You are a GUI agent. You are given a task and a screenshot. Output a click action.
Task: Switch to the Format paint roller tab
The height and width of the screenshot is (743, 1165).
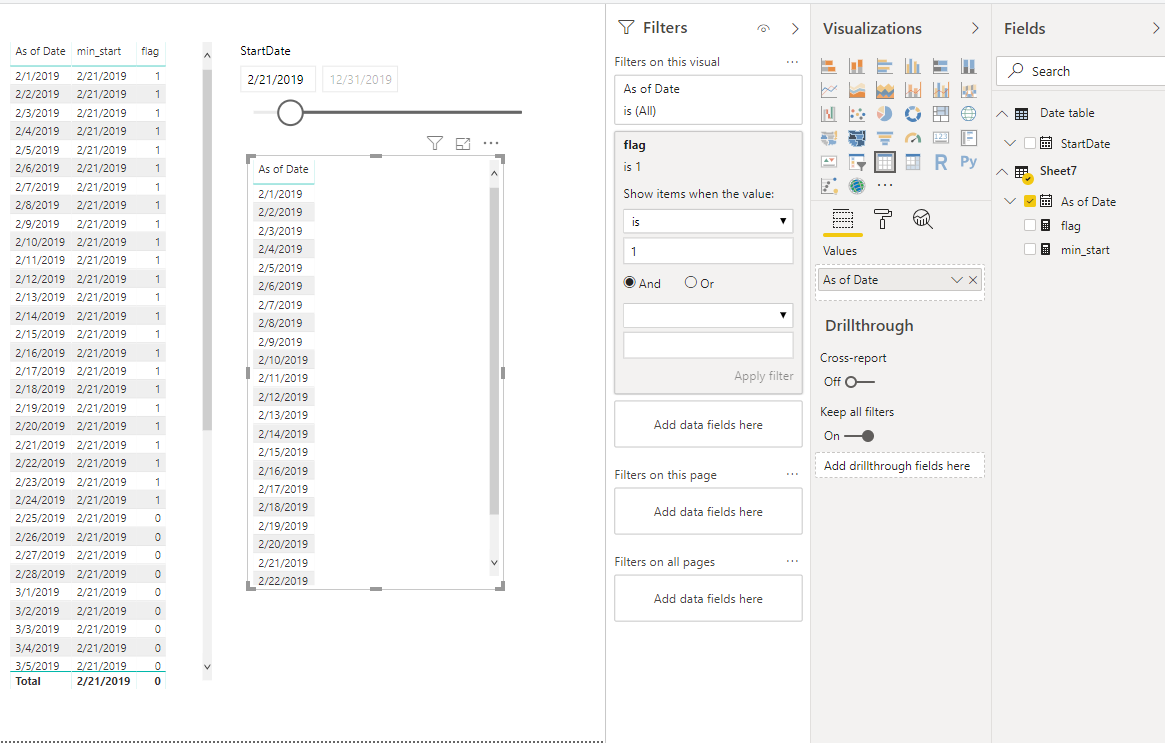click(883, 219)
